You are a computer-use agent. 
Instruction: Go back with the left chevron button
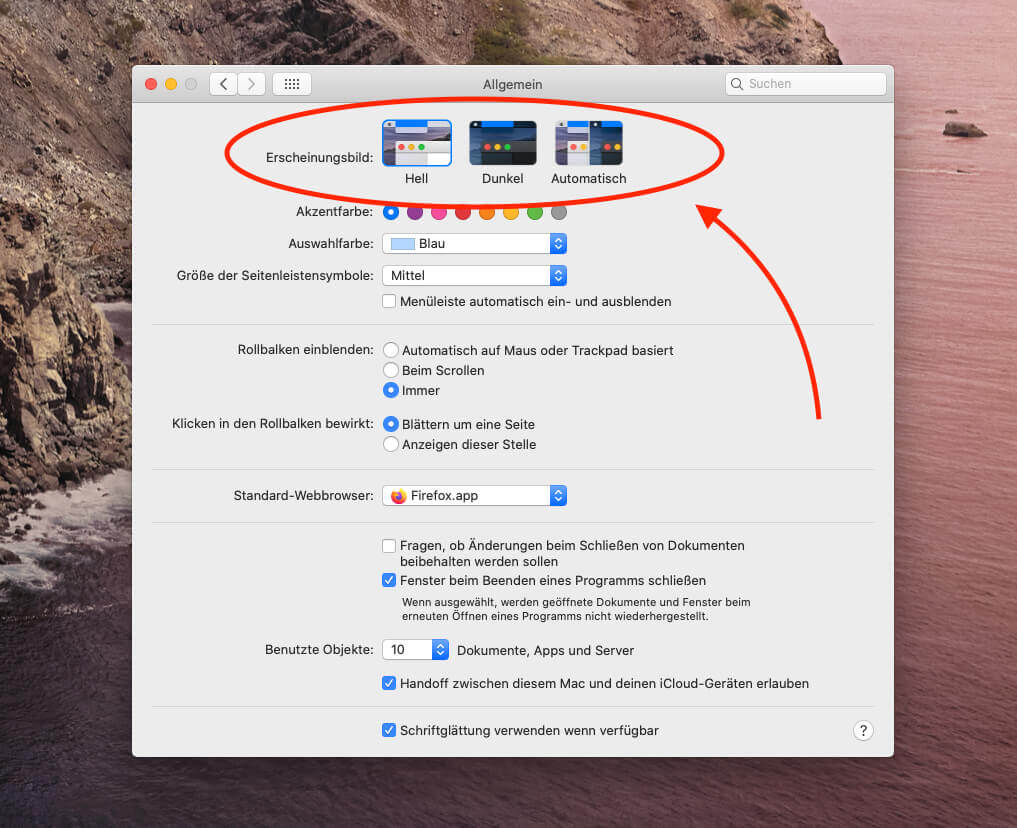(224, 84)
